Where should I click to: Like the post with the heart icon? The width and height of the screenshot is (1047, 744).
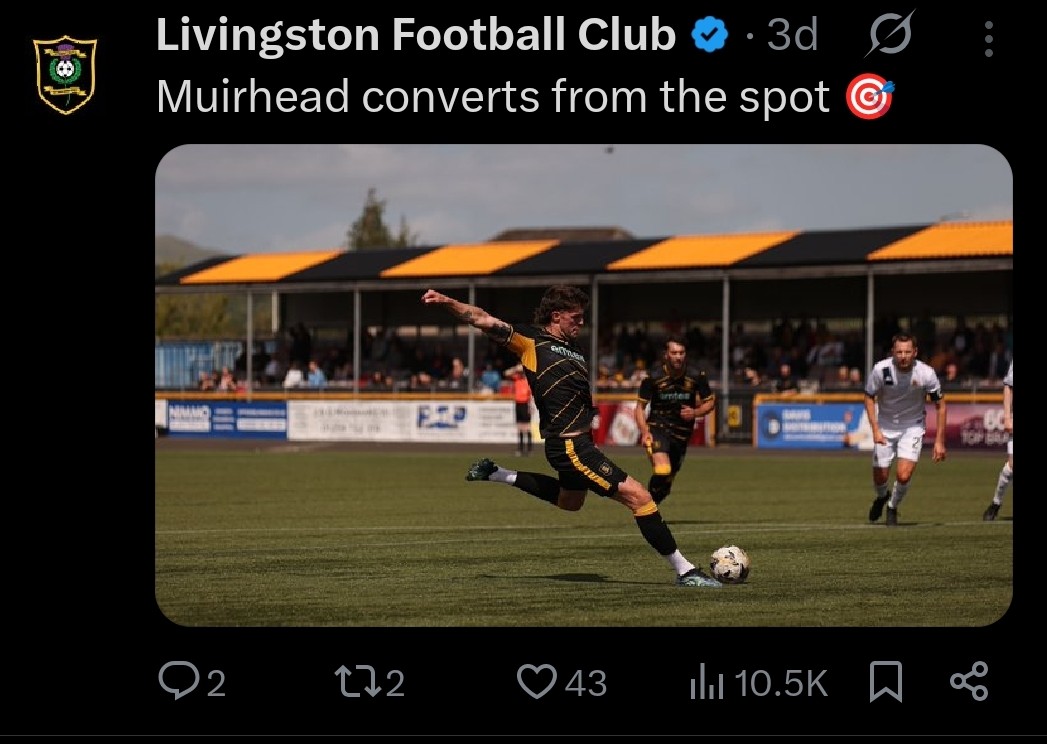pyautogui.click(x=536, y=682)
